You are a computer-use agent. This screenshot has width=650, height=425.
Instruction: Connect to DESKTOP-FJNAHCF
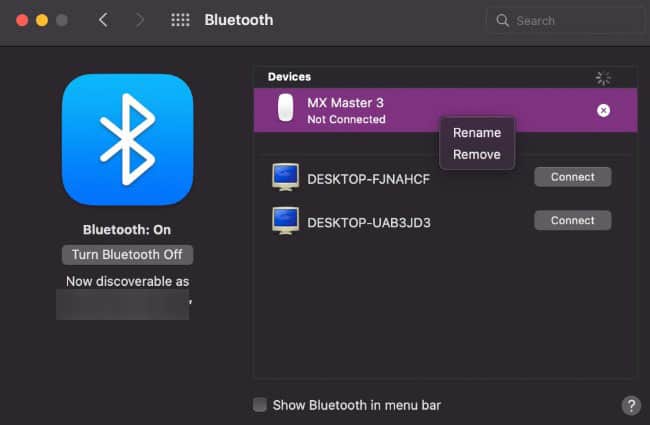coord(572,177)
